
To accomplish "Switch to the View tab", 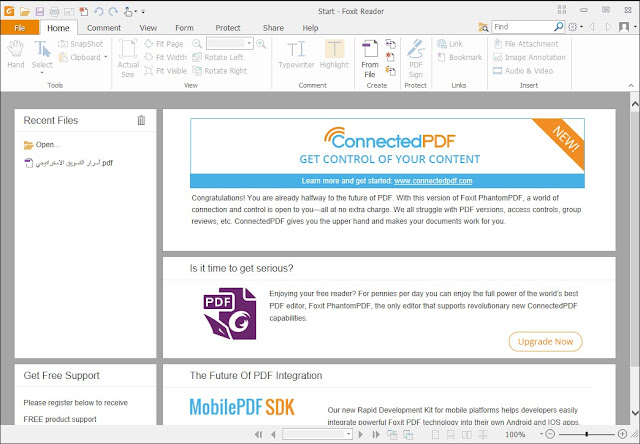I will point(148,28).
